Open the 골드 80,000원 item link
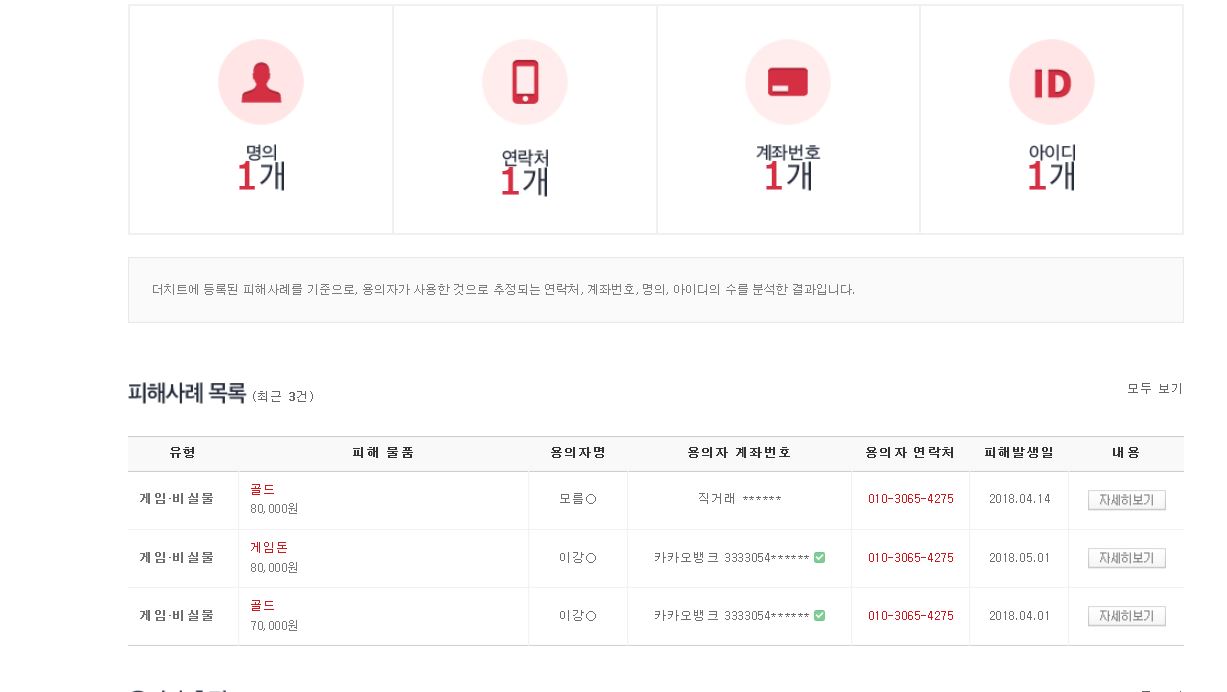The width and height of the screenshot is (1227, 692). tap(262, 490)
